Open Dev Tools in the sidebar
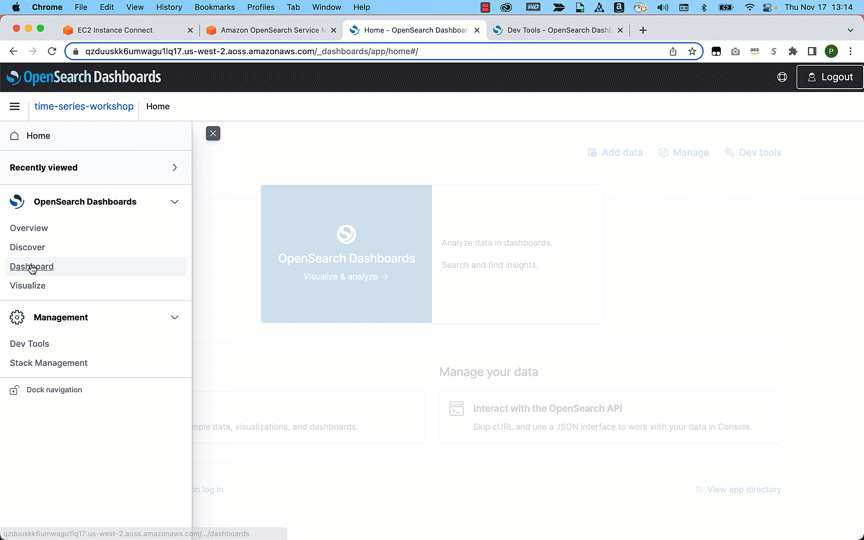The height and width of the screenshot is (540, 864). click(29, 344)
